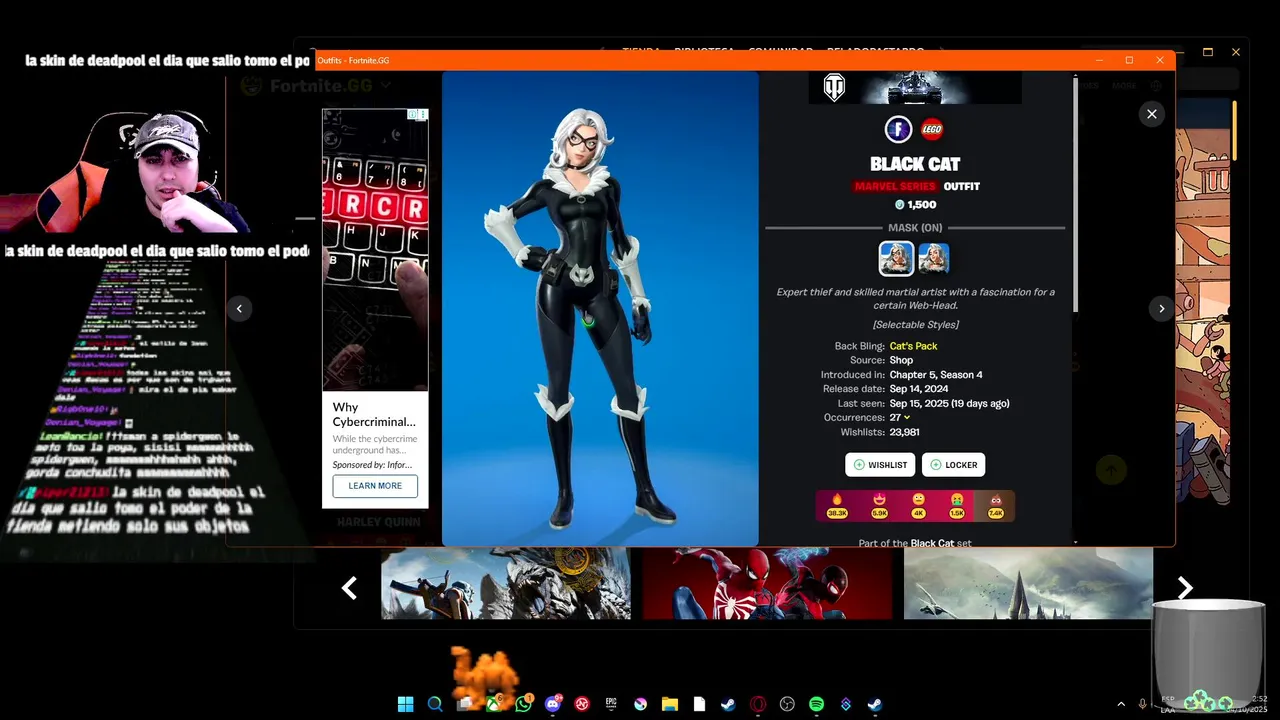Viewport: 1280px width, 720px height.
Task: Click Learn More on the cybercrime ad
Action: pyautogui.click(x=375, y=486)
